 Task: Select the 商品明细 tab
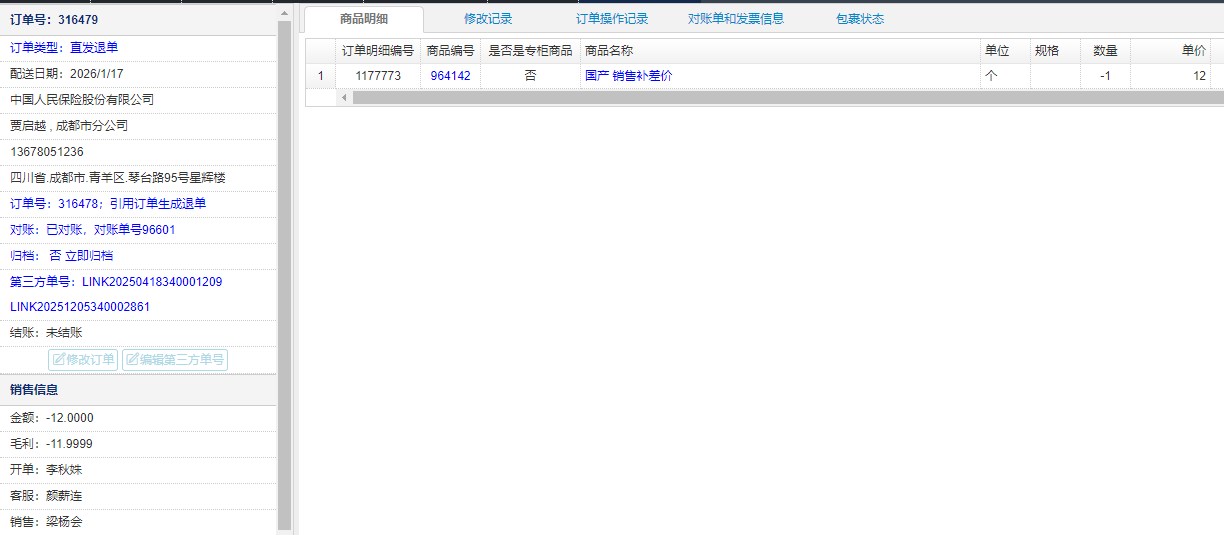364,19
